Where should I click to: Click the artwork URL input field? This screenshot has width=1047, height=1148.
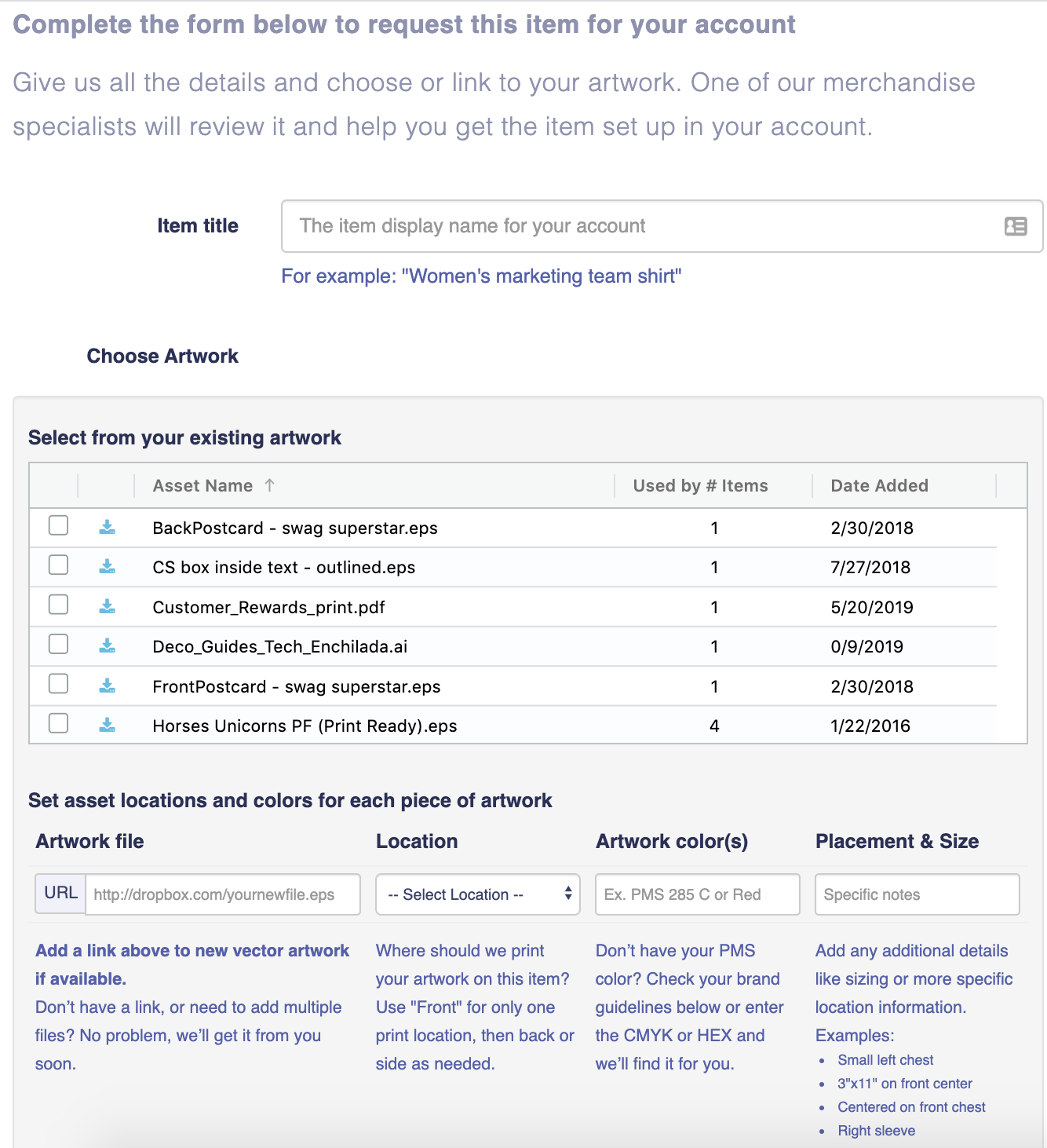click(x=222, y=894)
